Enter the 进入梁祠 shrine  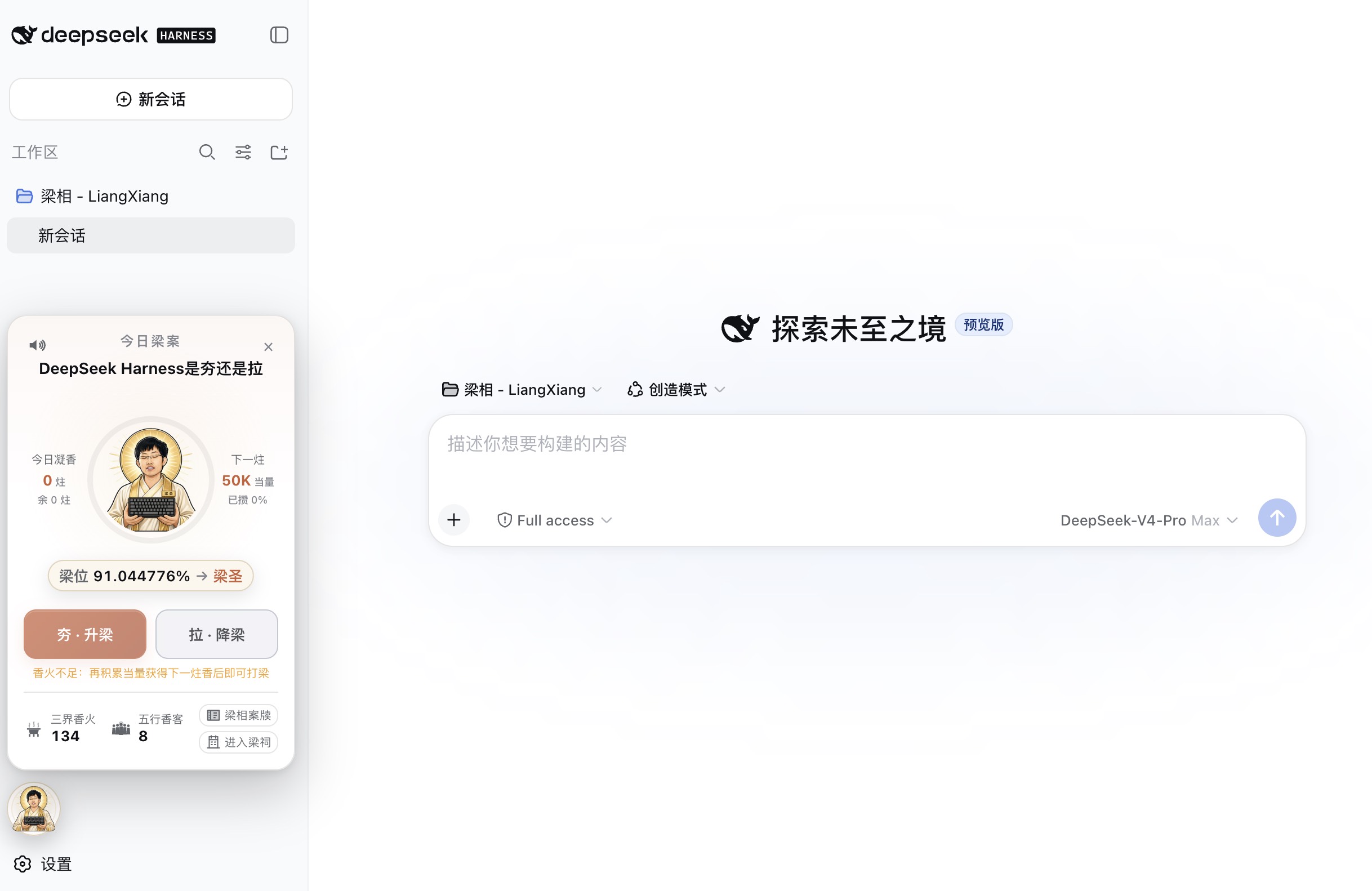point(239,742)
